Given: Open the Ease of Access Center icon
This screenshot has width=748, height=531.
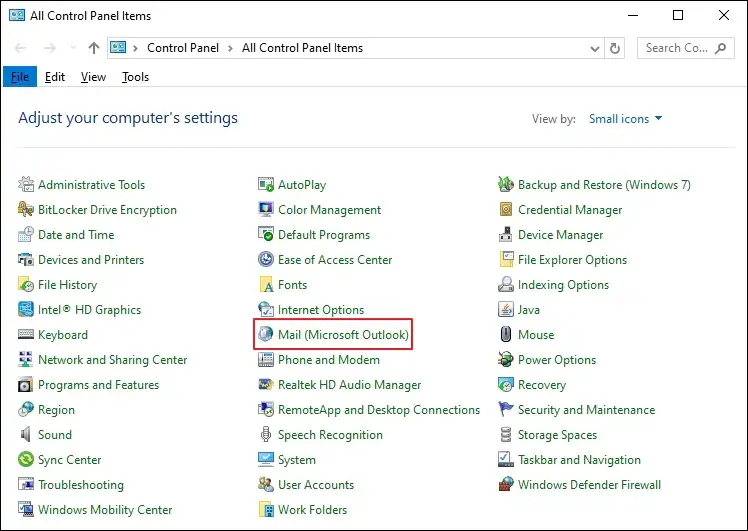Looking at the screenshot, I should tap(266, 260).
